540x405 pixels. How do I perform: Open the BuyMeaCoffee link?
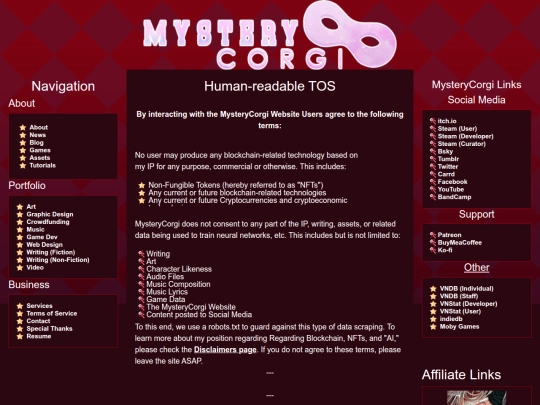pos(460,242)
